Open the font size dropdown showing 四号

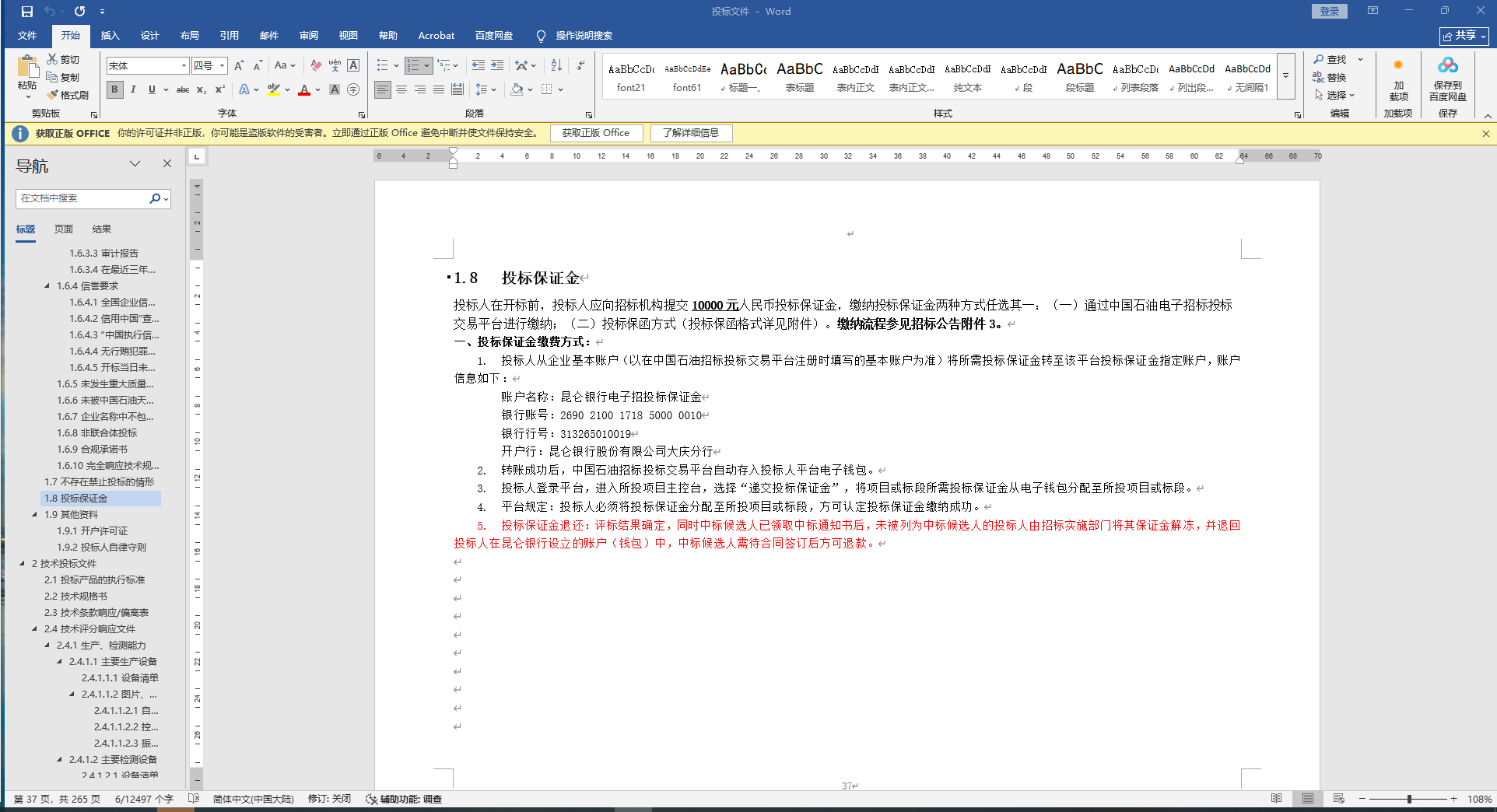222,65
